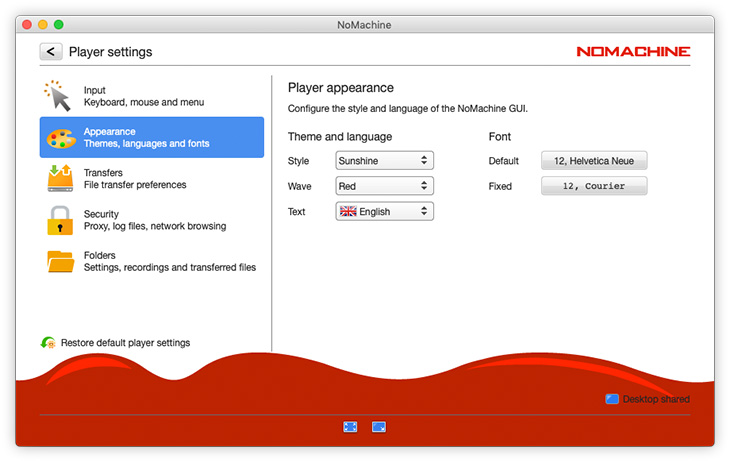Screen dimensions: 730x461
Task: Change Default font 12, Helvetica Neue
Action: click(594, 160)
